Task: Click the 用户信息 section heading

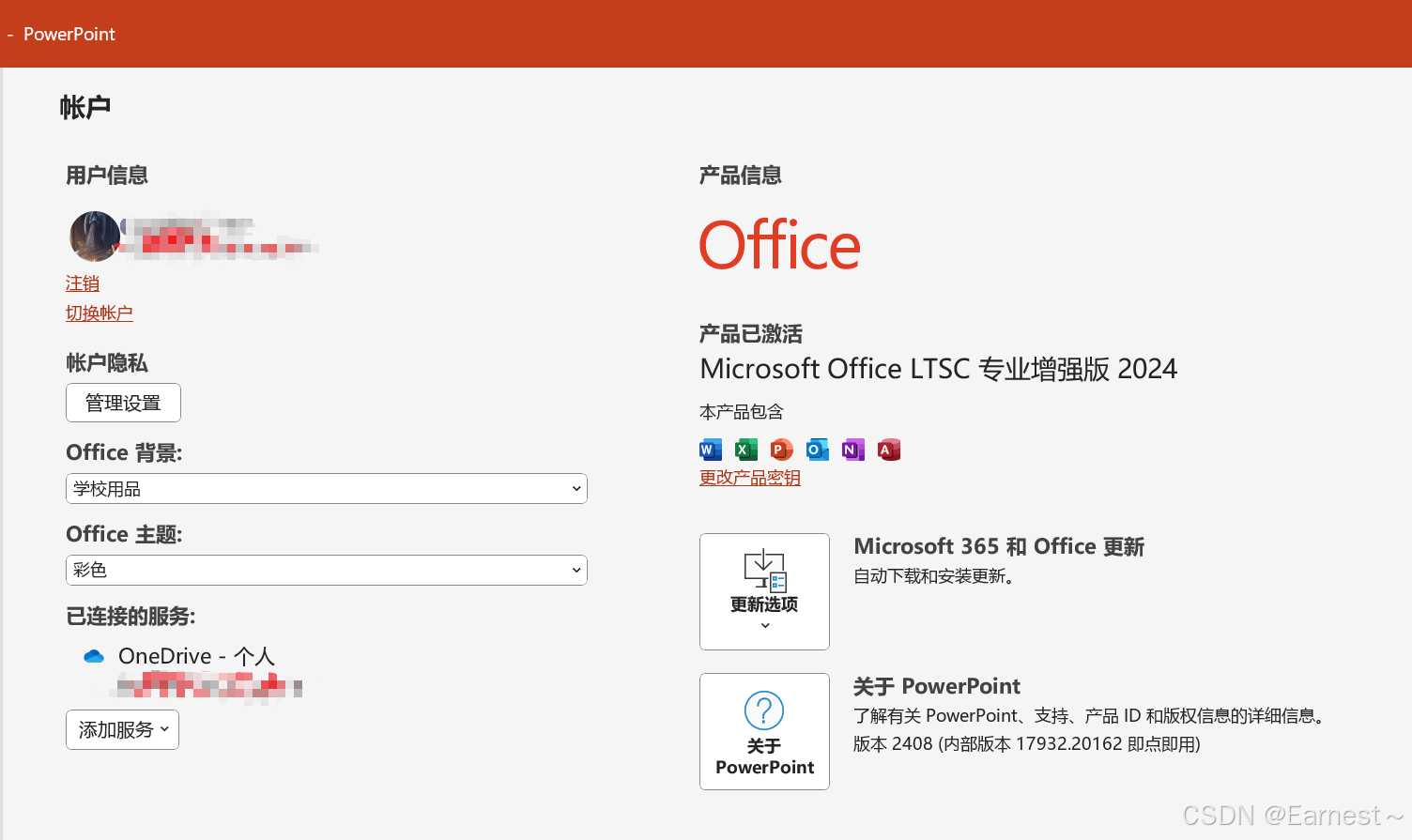Action: coord(107,176)
